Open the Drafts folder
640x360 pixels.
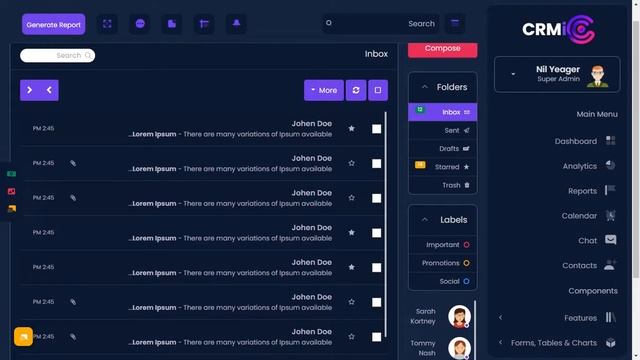pos(442,149)
